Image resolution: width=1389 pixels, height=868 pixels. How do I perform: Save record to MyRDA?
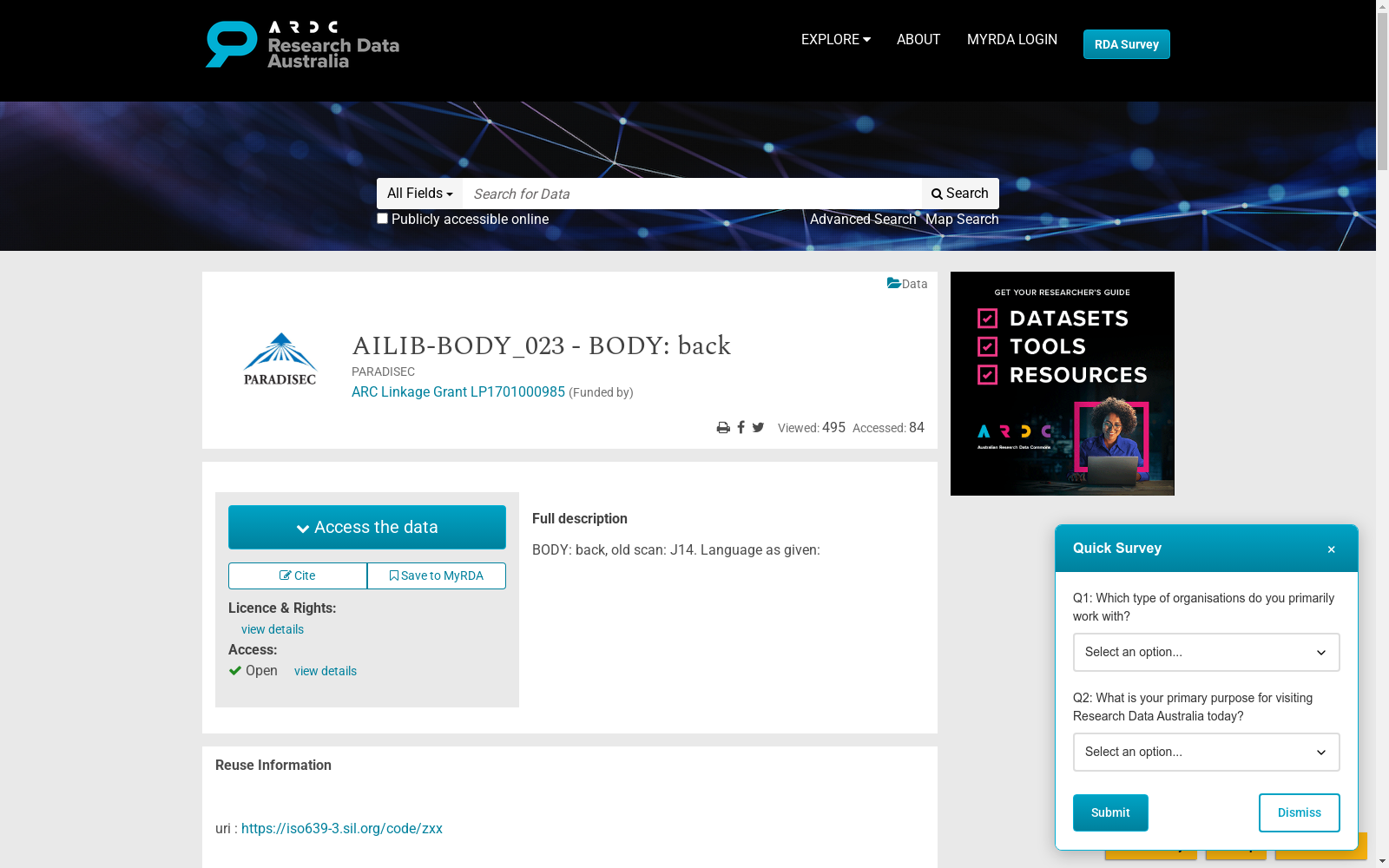[x=437, y=575]
